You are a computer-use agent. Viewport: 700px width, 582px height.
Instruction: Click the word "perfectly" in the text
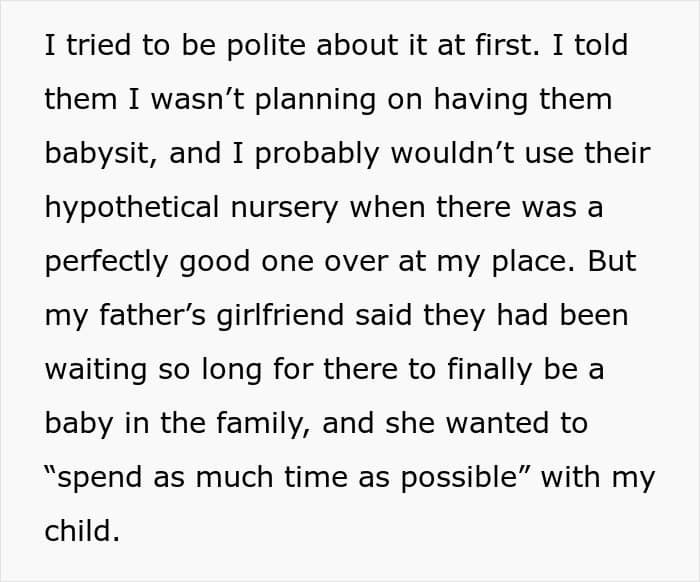pos(106,262)
